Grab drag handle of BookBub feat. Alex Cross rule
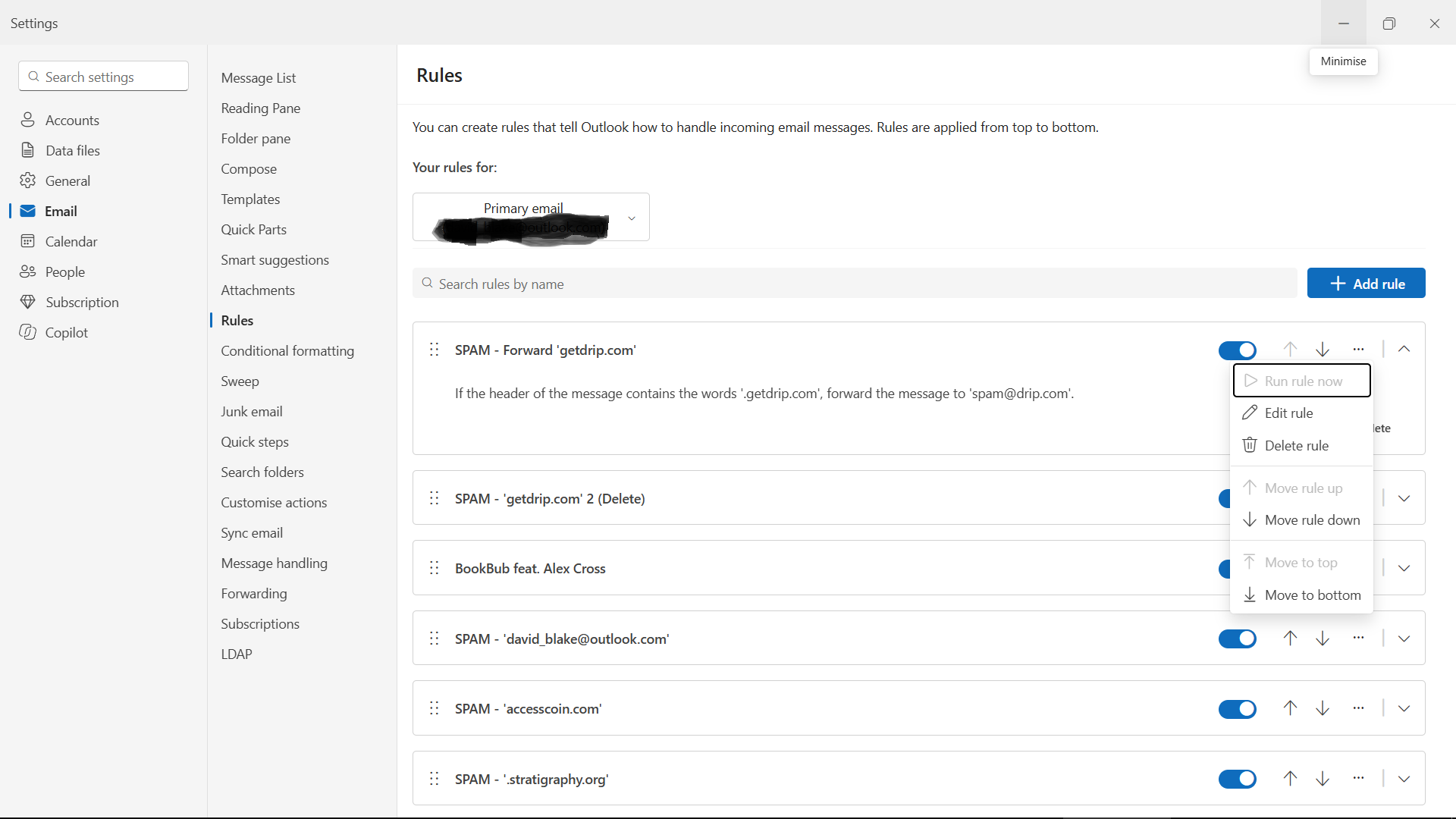The width and height of the screenshot is (1456, 819). (x=435, y=568)
